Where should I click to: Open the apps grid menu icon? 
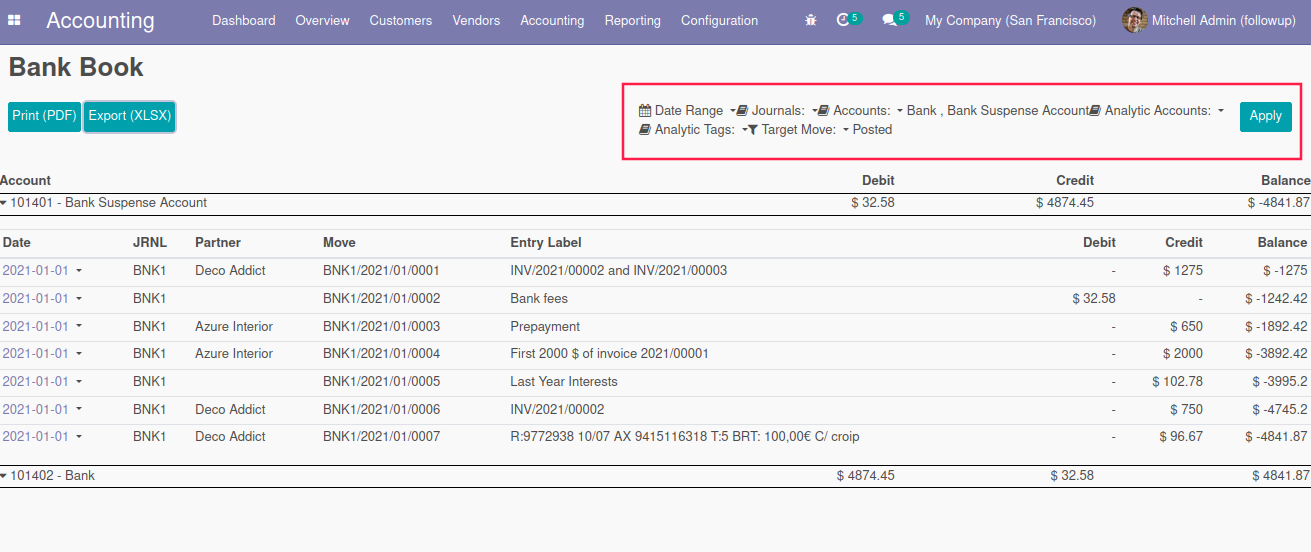[15, 20]
